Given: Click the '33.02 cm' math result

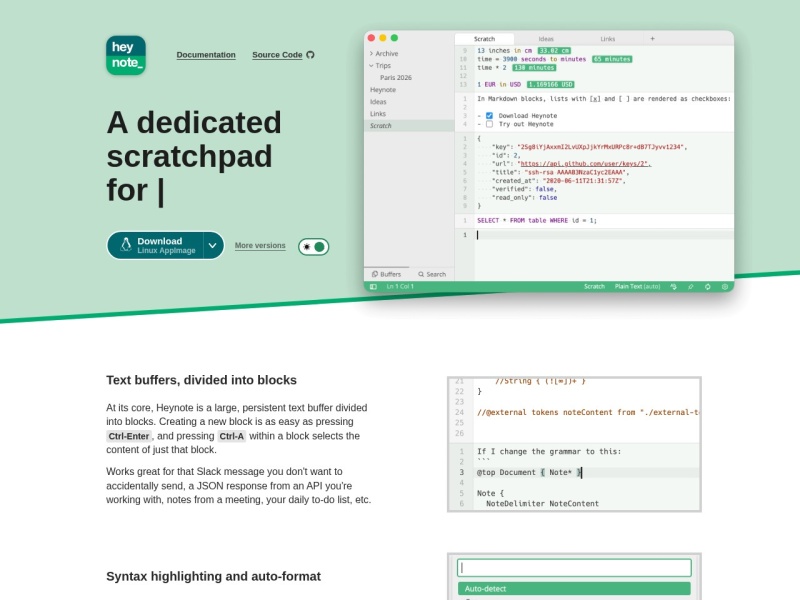Looking at the screenshot, I should coord(554,51).
